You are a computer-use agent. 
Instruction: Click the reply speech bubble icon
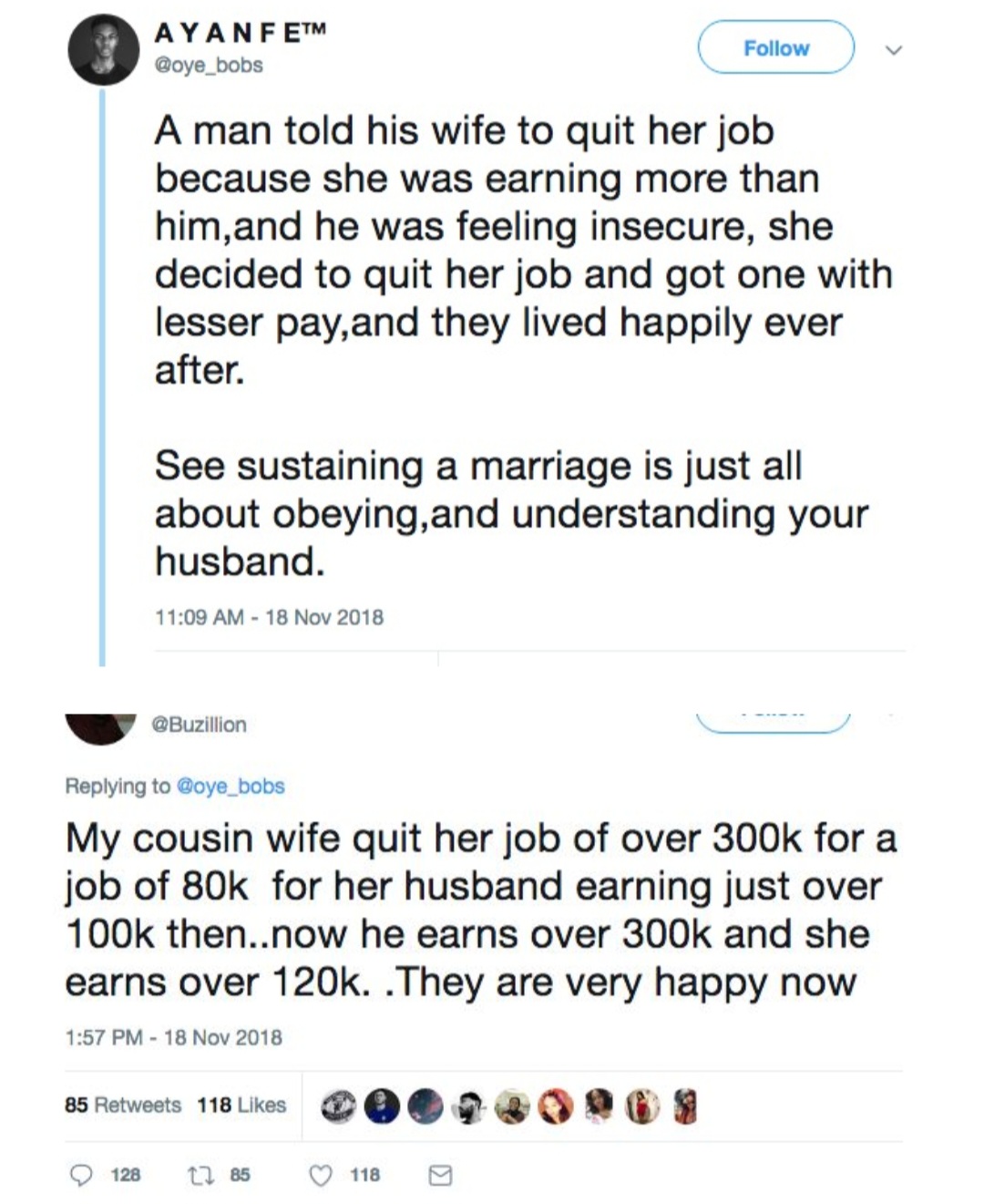(81, 1175)
